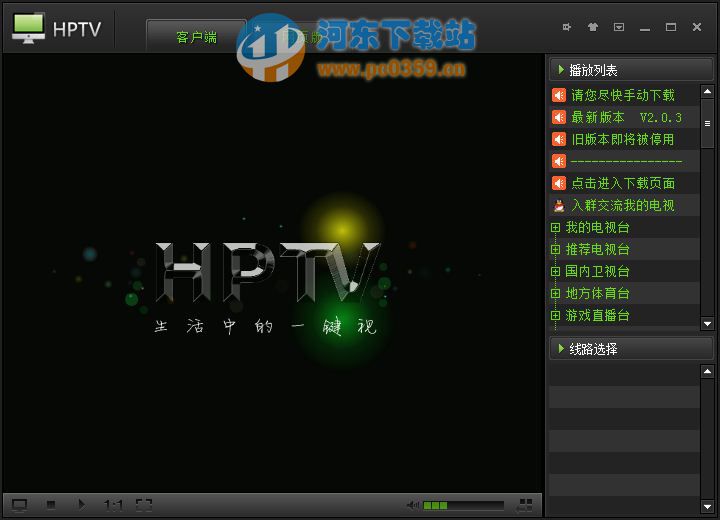Stop playback with the stop button
720x520 pixels.
point(51,505)
